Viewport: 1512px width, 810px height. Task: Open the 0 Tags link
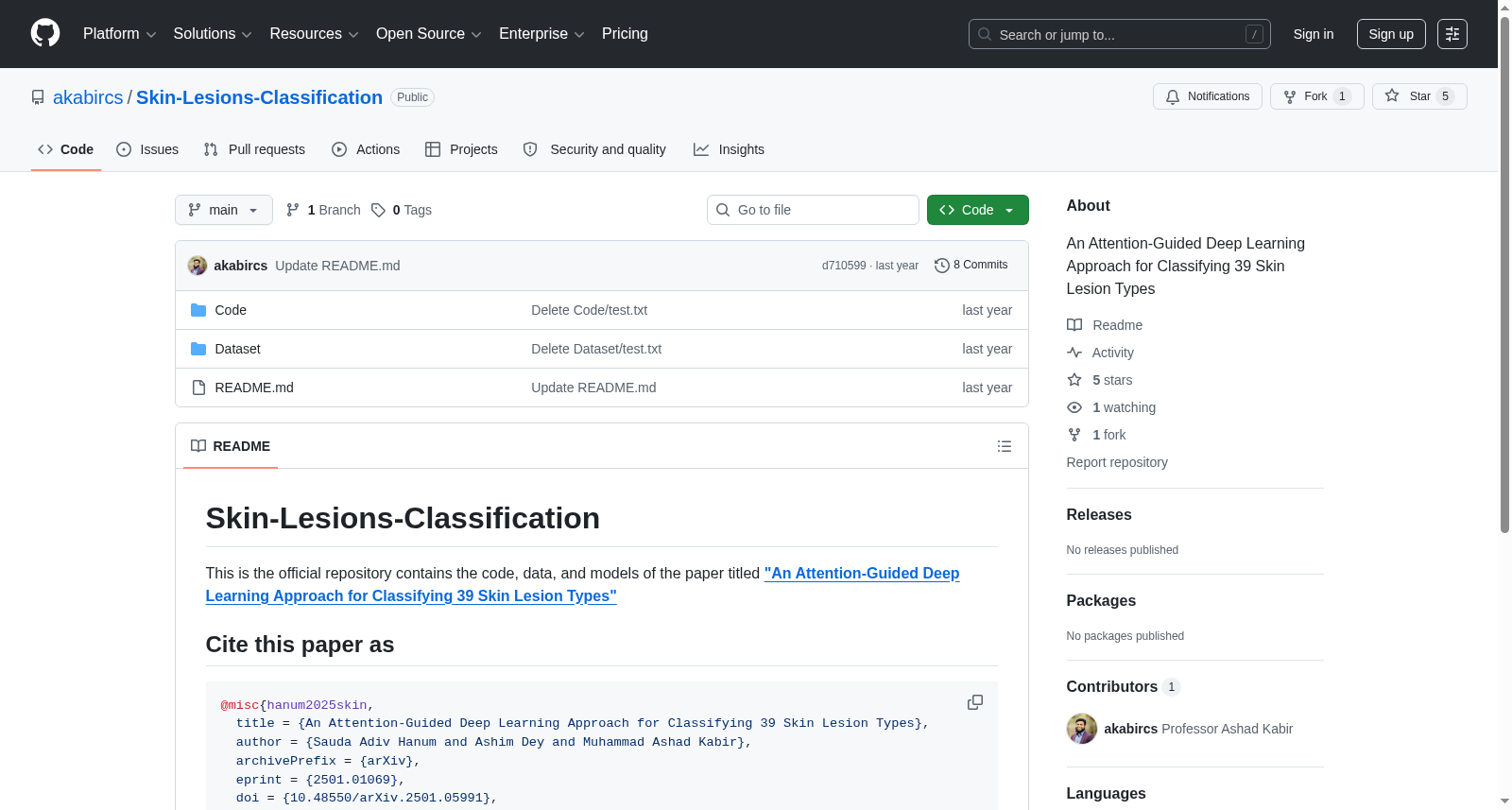click(403, 210)
